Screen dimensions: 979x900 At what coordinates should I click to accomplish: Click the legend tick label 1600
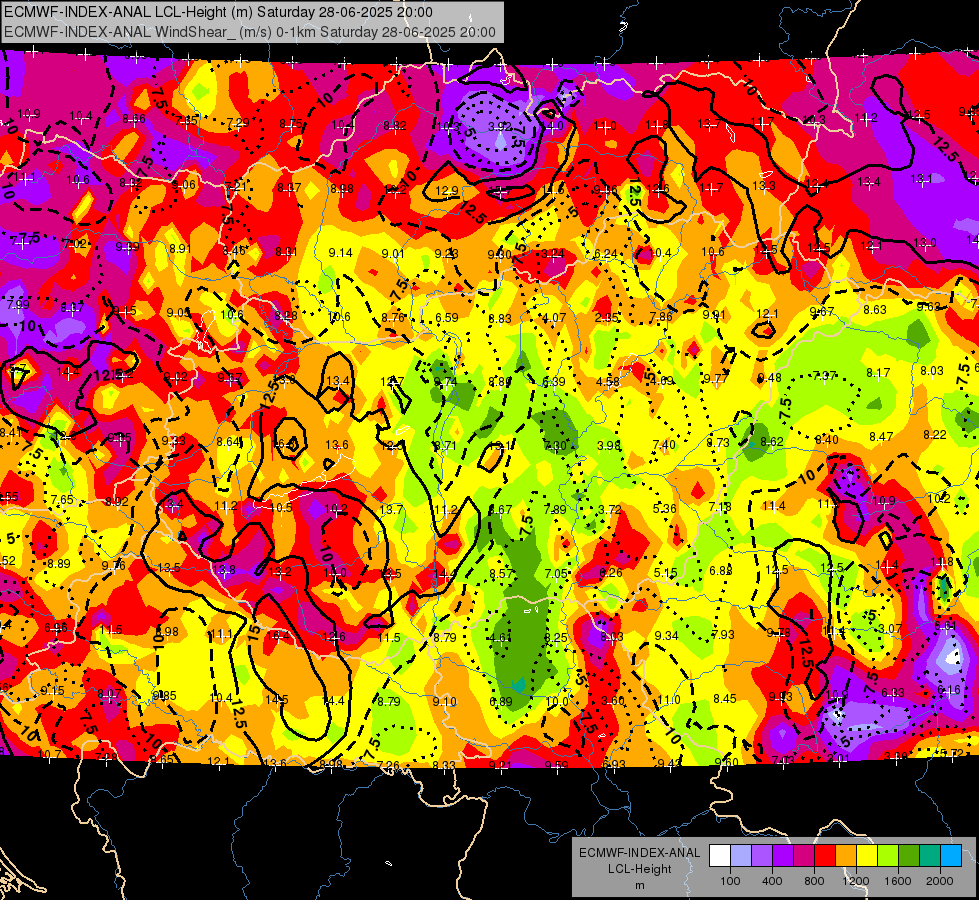[x=898, y=881]
